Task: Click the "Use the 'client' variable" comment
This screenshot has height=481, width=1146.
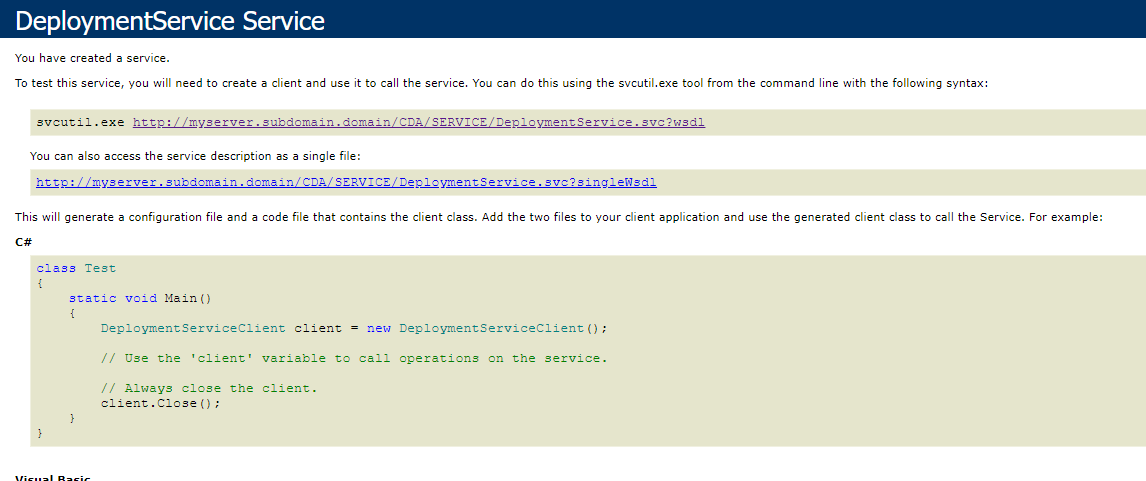Action: click(353, 358)
